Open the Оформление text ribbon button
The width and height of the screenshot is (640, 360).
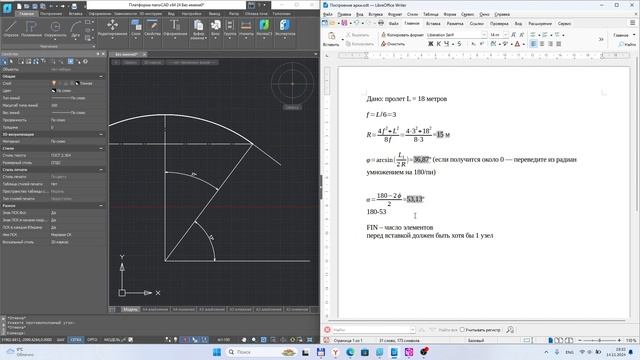click(x=175, y=29)
